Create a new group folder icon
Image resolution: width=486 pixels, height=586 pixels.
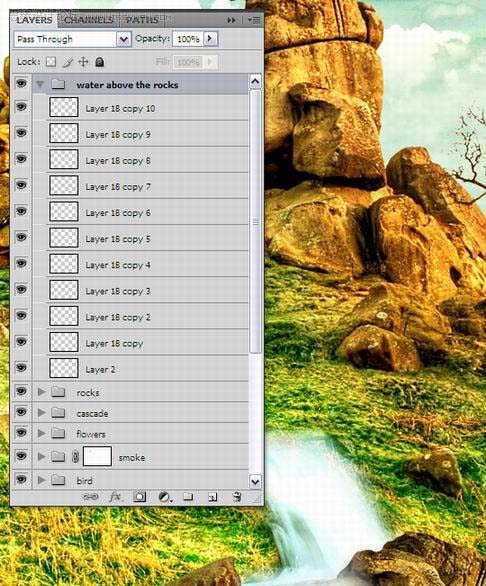point(188,496)
